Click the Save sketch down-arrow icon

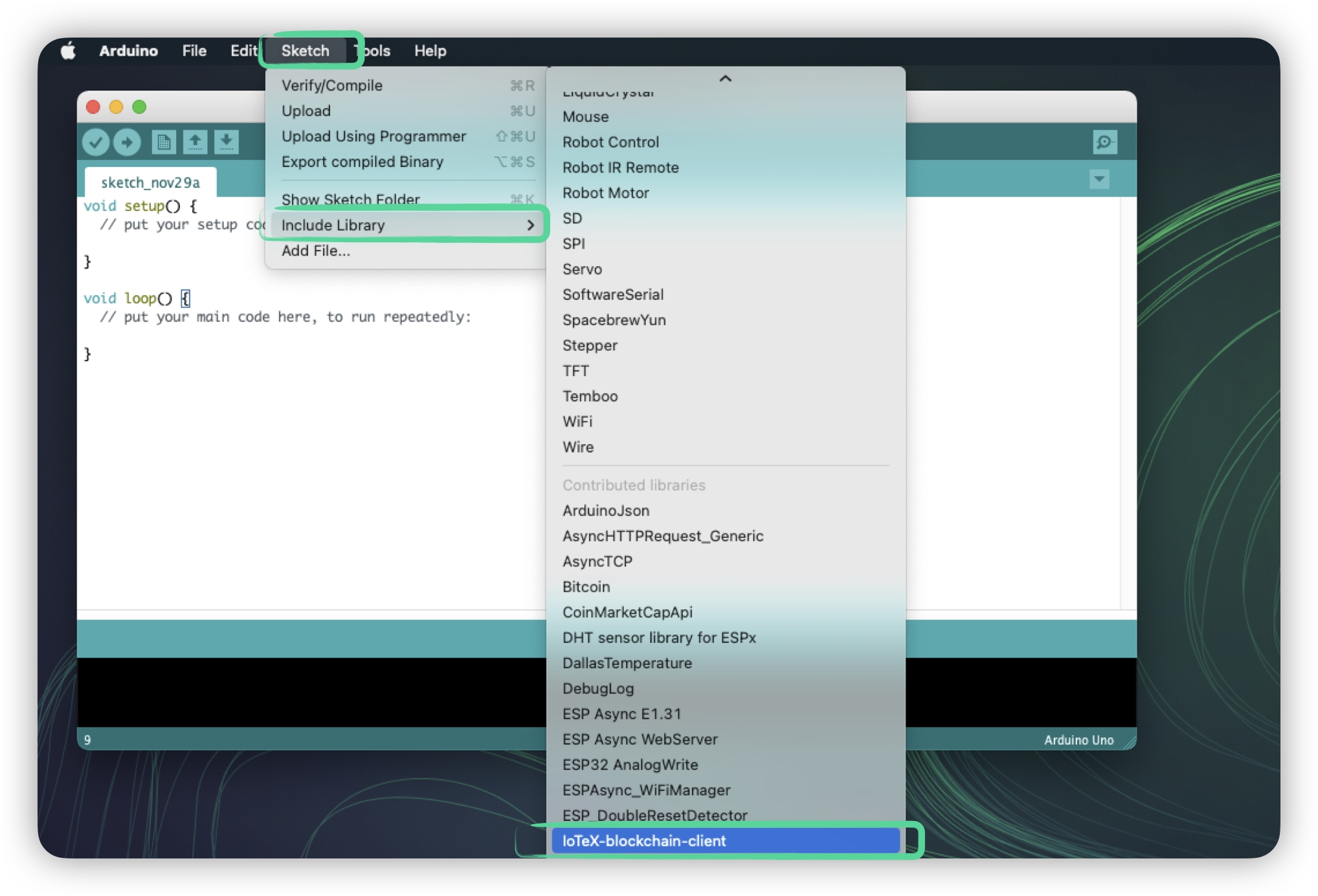(226, 142)
